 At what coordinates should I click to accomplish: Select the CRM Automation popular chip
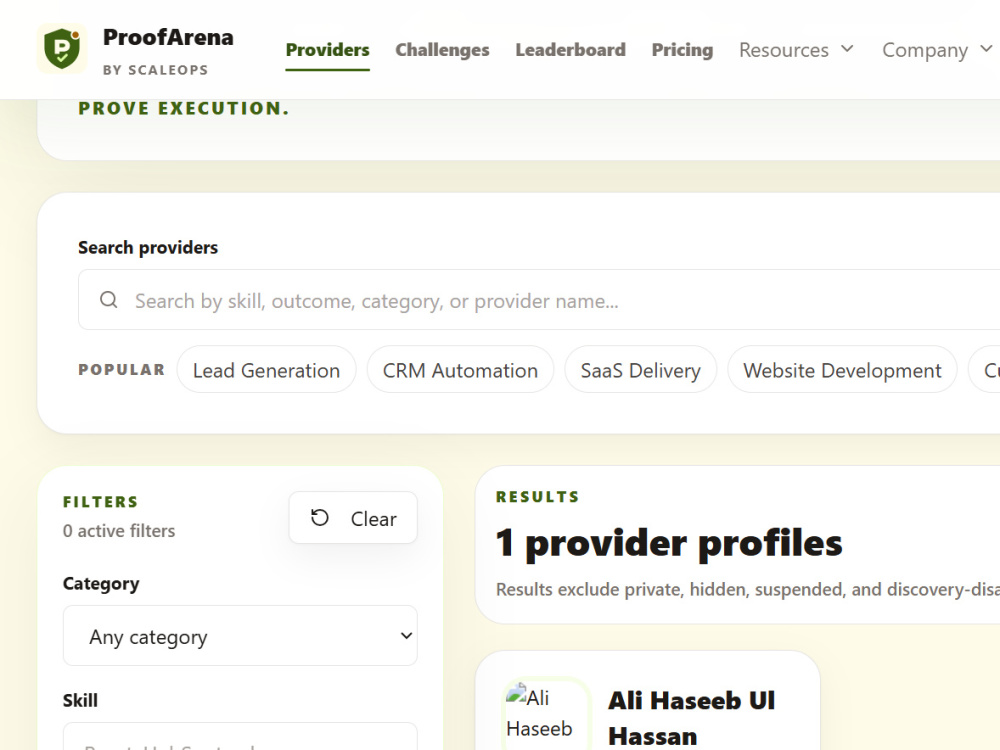[x=460, y=370]
